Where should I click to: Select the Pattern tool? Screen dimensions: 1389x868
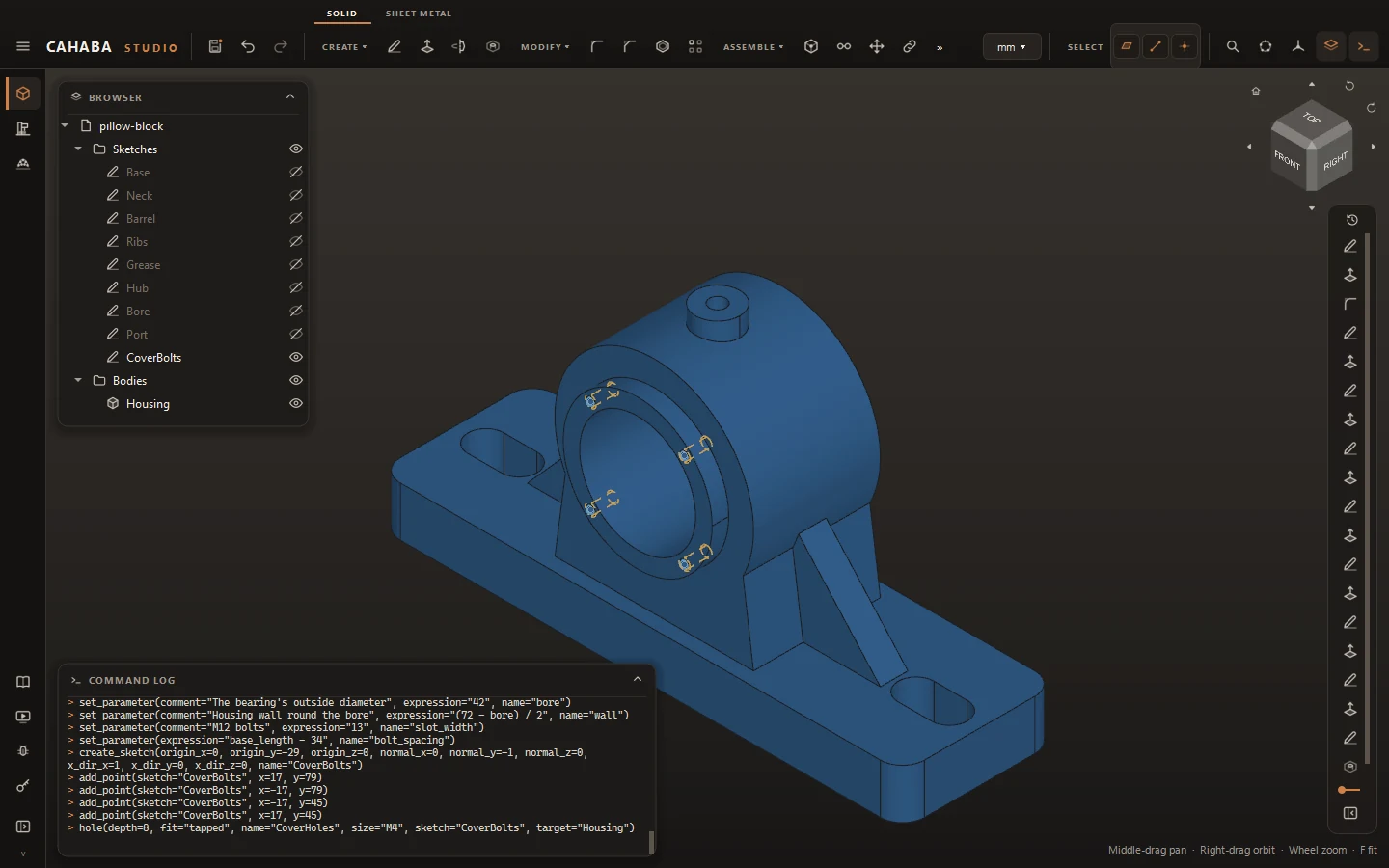[x=695, y=46]
